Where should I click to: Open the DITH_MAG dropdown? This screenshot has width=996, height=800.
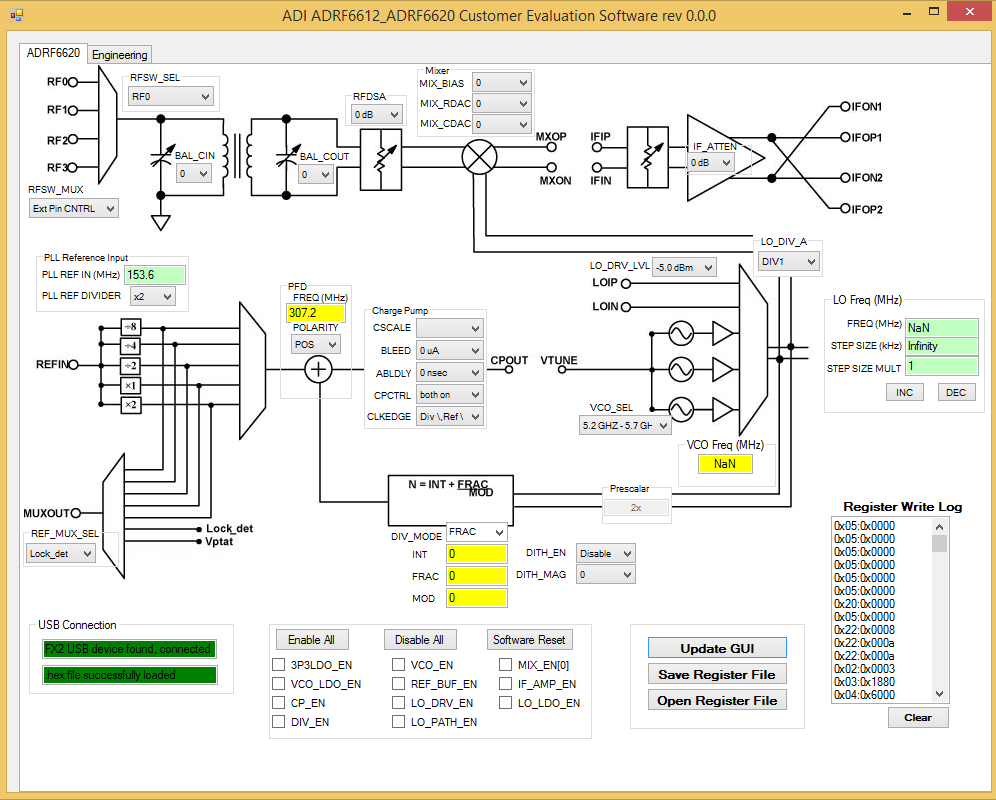click(605, 574)
